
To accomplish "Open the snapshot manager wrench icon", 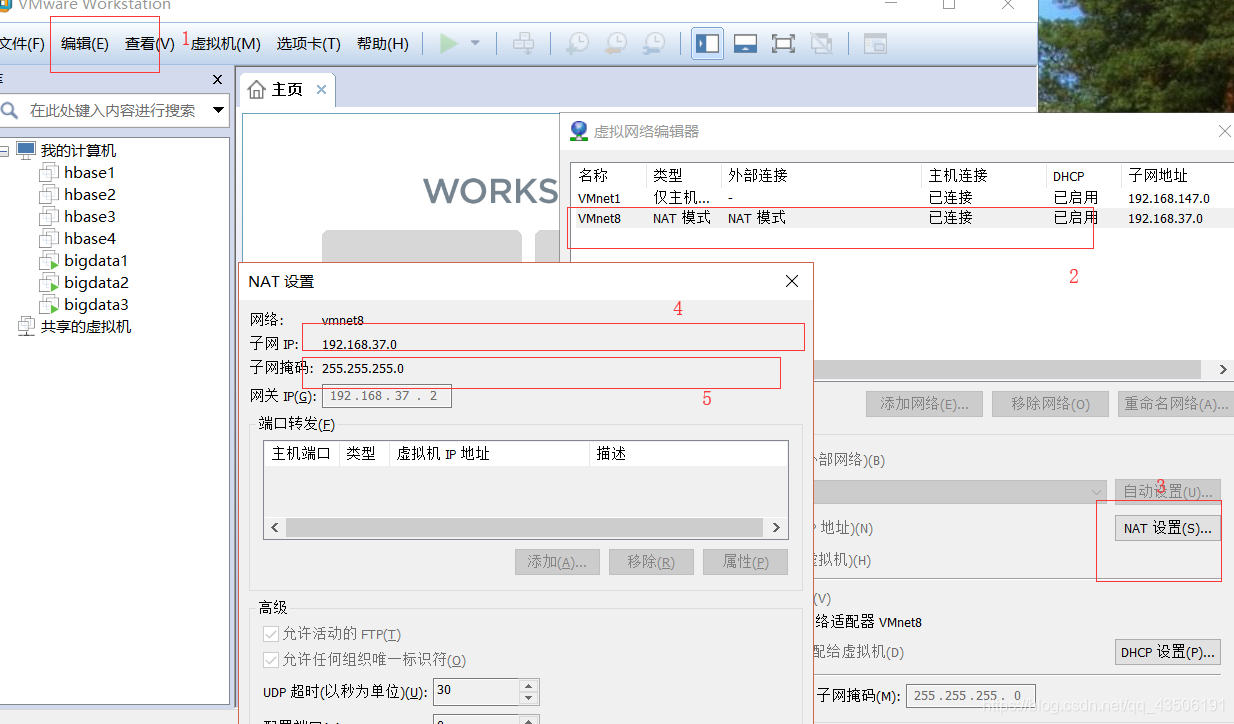I will pos(653,44).
